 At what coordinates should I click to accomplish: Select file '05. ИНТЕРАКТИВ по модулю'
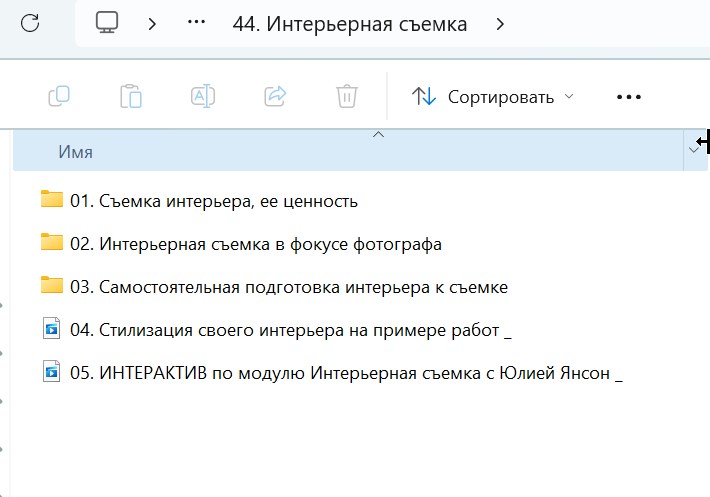[346, 373]
